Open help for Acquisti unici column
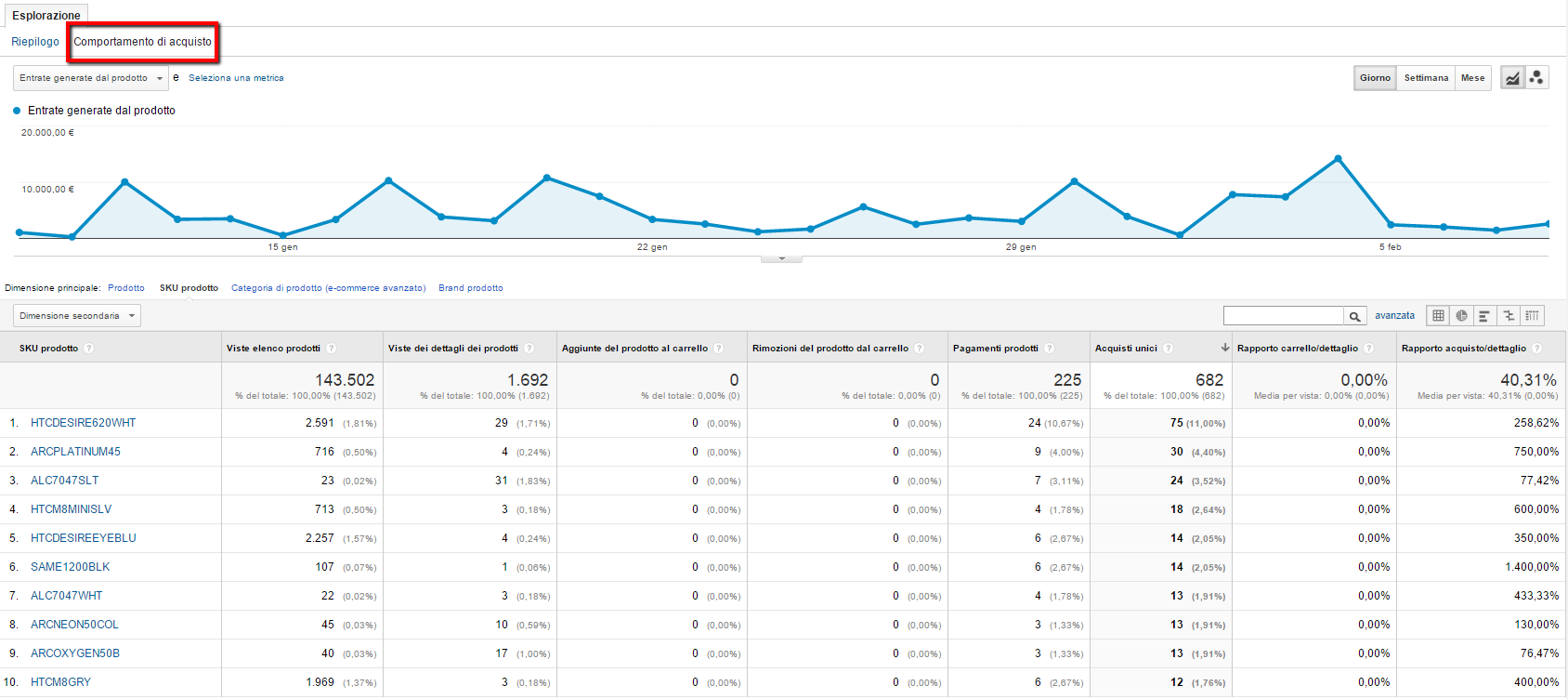The height and width of the screenshot is (699, 1568). tap(1169, 349)
